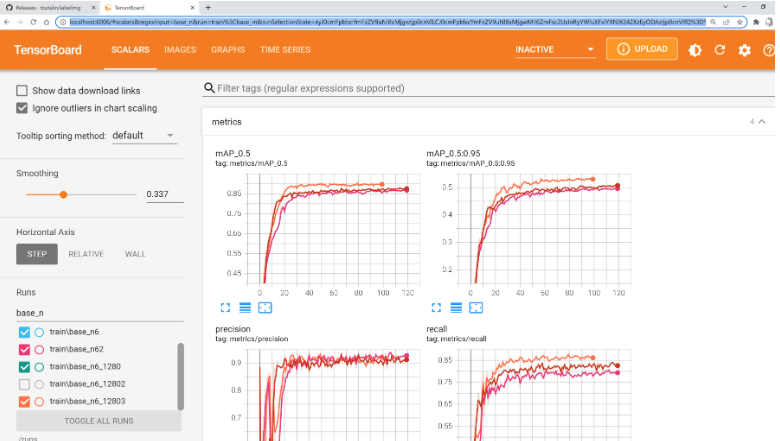Screen dimensions: 780x441
Task: Expand mAP_0.5 chart to full size
Action: point(225,308)
